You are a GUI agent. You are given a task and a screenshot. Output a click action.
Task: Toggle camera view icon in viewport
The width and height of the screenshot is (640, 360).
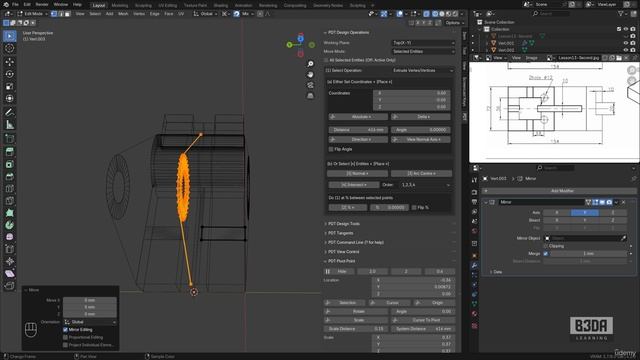pyautogui.click(x=310, y=85)
